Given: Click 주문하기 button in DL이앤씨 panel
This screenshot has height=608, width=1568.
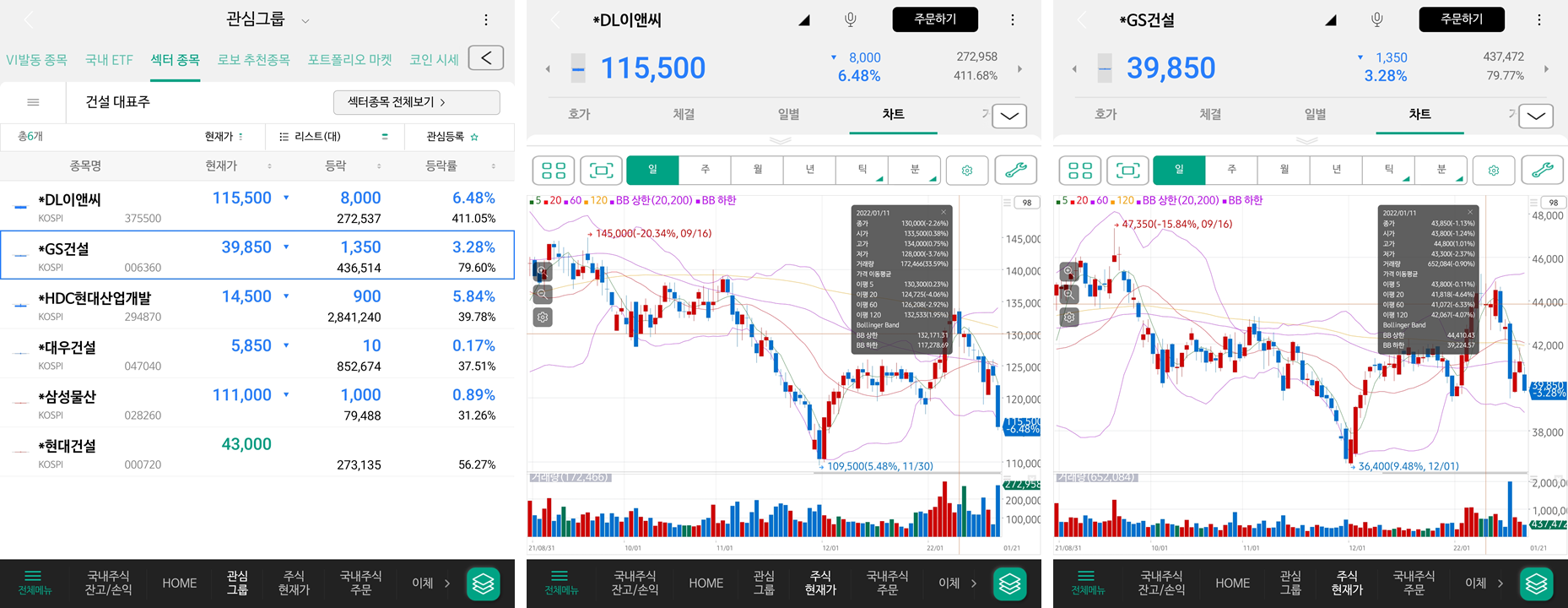Looking at the screenshot, I should pyautogui.click(x=935, y=19).
